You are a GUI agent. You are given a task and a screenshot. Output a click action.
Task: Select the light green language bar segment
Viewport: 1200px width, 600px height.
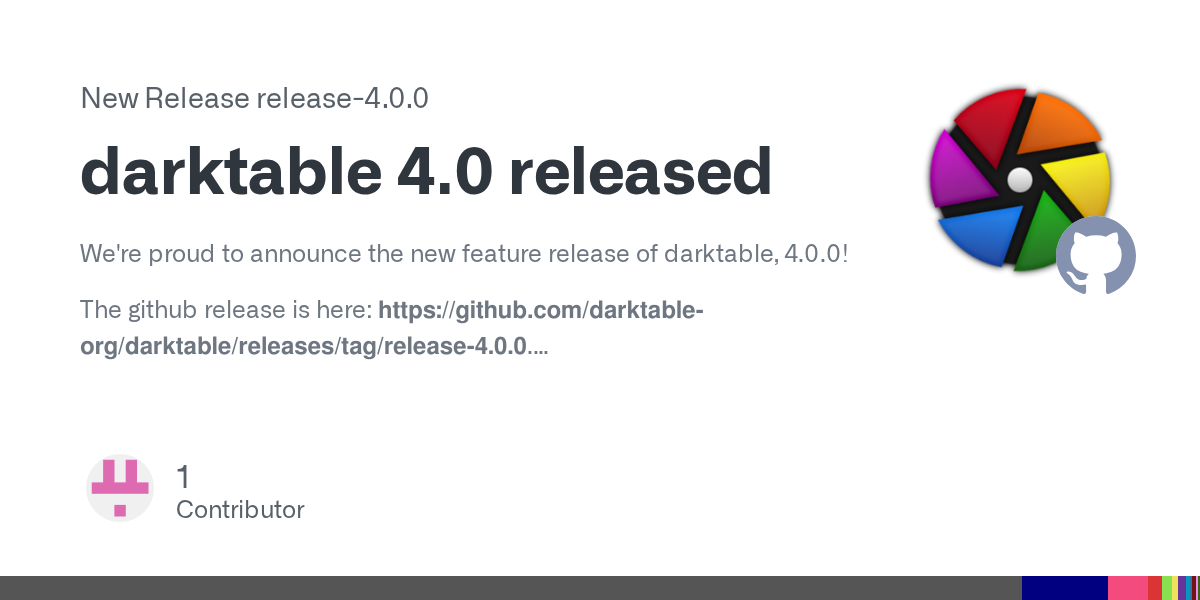(x=1167, y=588)
